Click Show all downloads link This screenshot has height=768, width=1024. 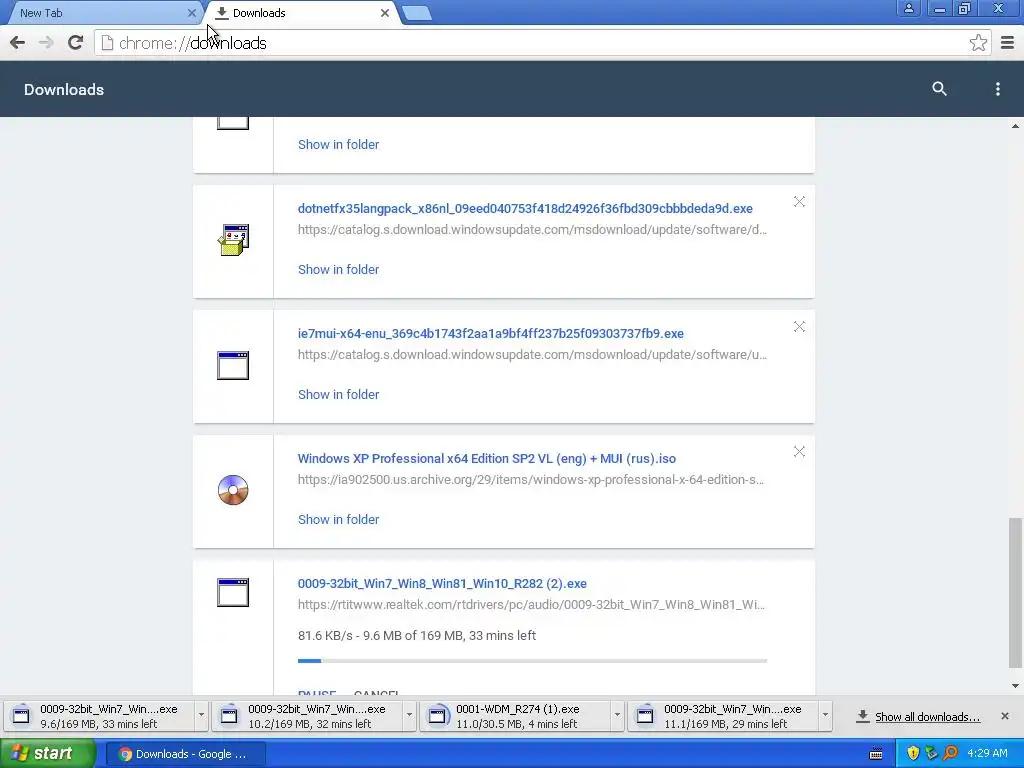point(927,717)
